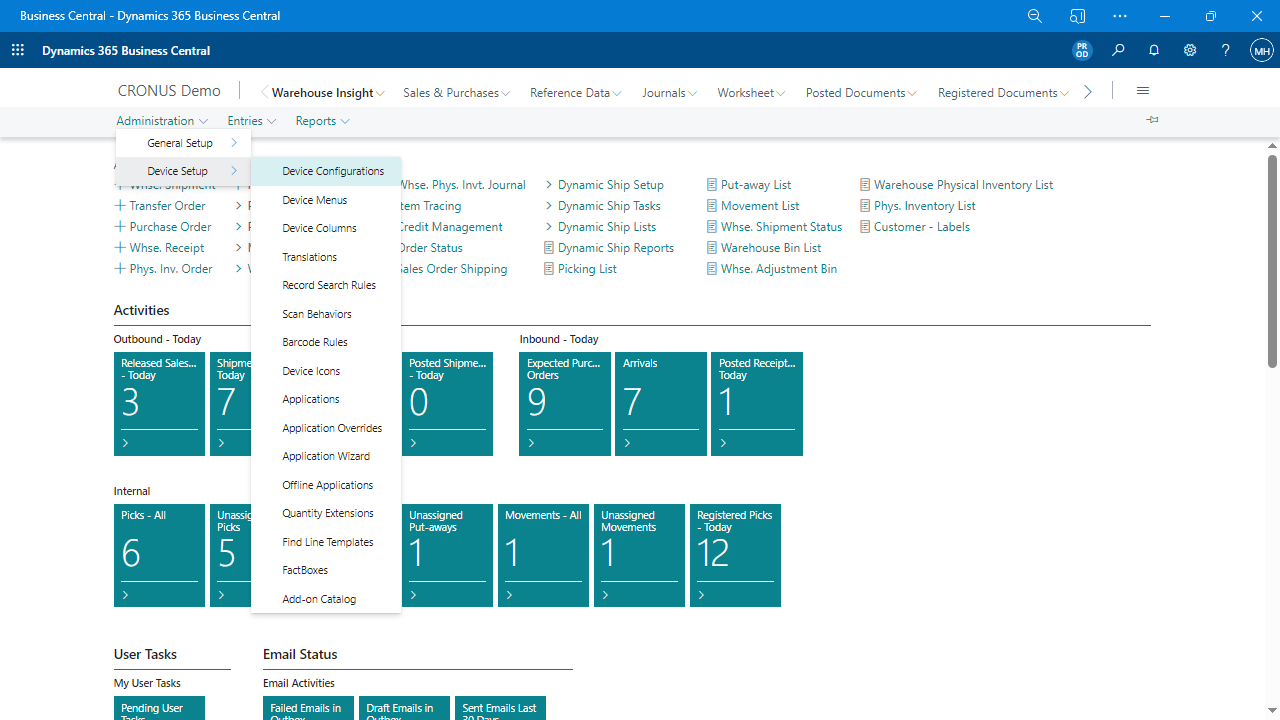Open global search with the magnifier icon
This screenshot has height=720, width=1280.
click(x=1118, y=50)
